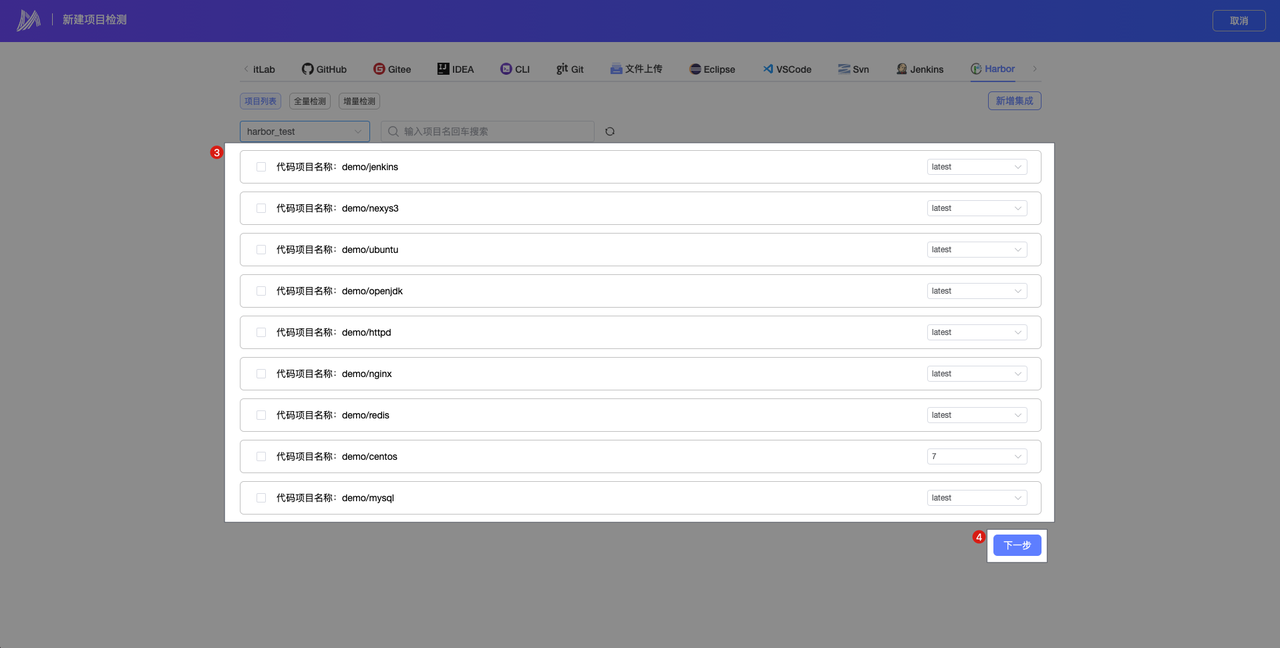Click the 下一步 button

pyautogui.click(x=1017, y=545)
